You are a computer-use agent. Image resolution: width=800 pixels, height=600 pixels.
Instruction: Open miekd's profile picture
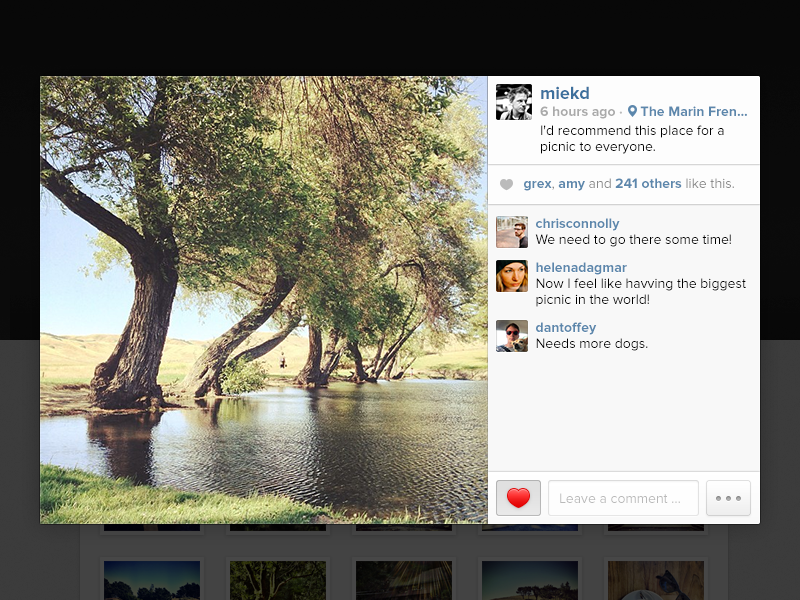pos(514,102)
